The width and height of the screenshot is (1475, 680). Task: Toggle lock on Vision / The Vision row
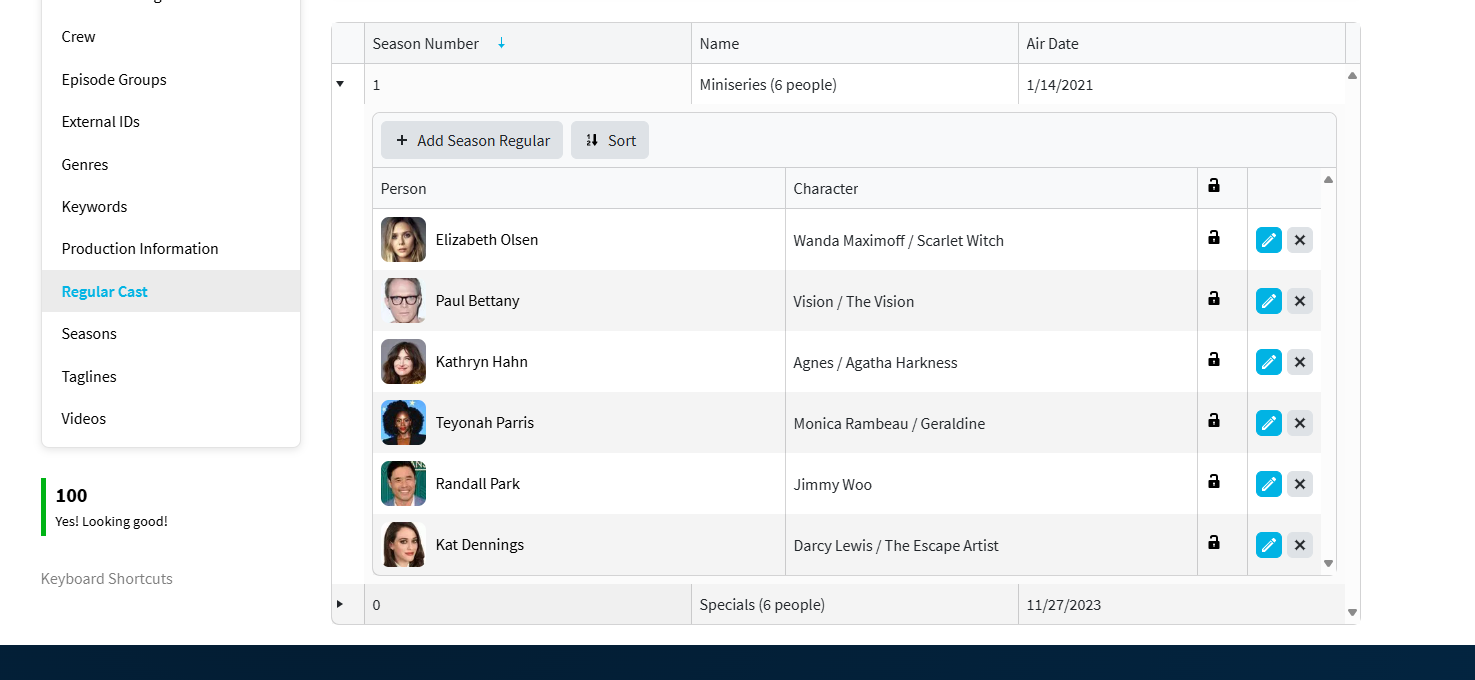click(1214, 298)
